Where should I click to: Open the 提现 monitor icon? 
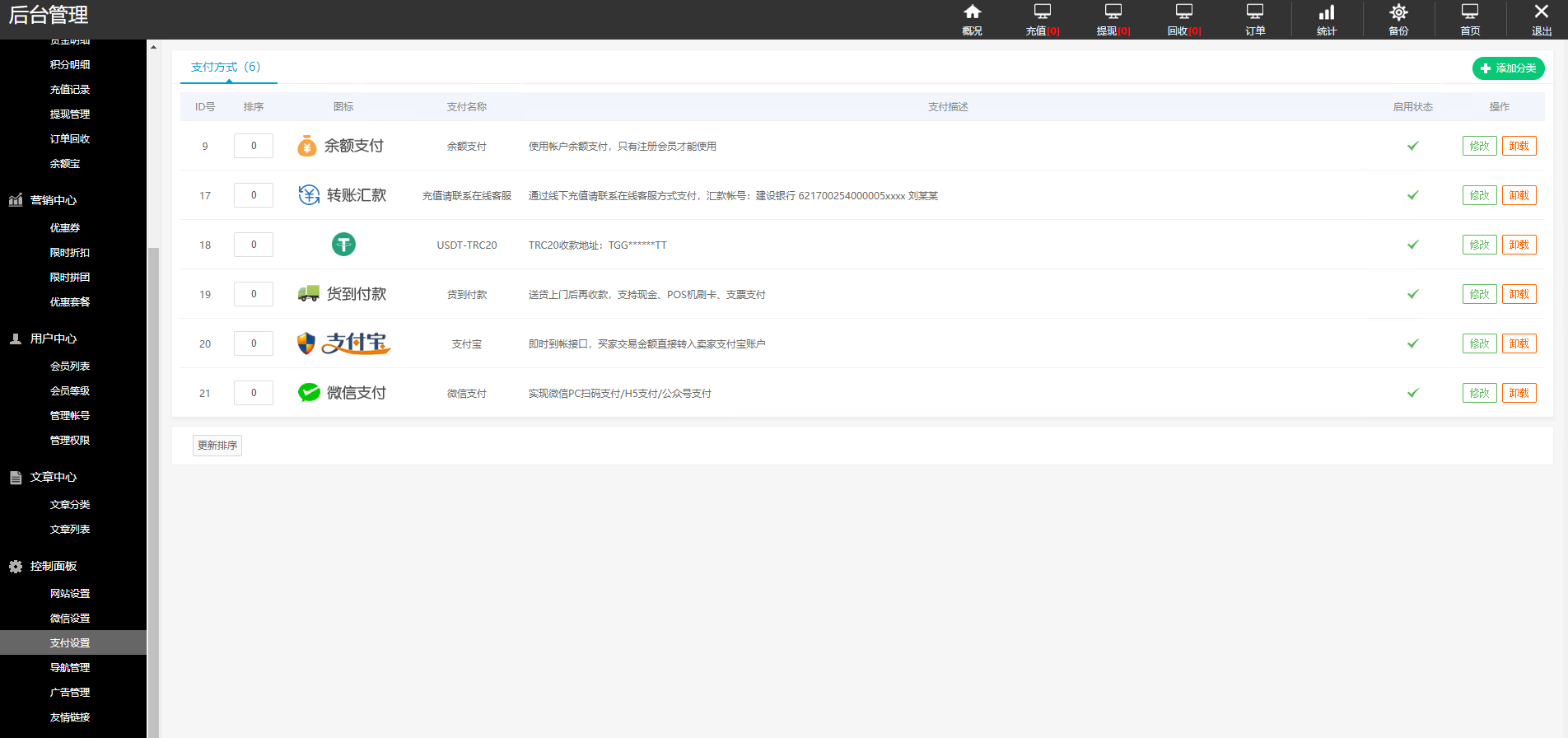point(1113,12)
